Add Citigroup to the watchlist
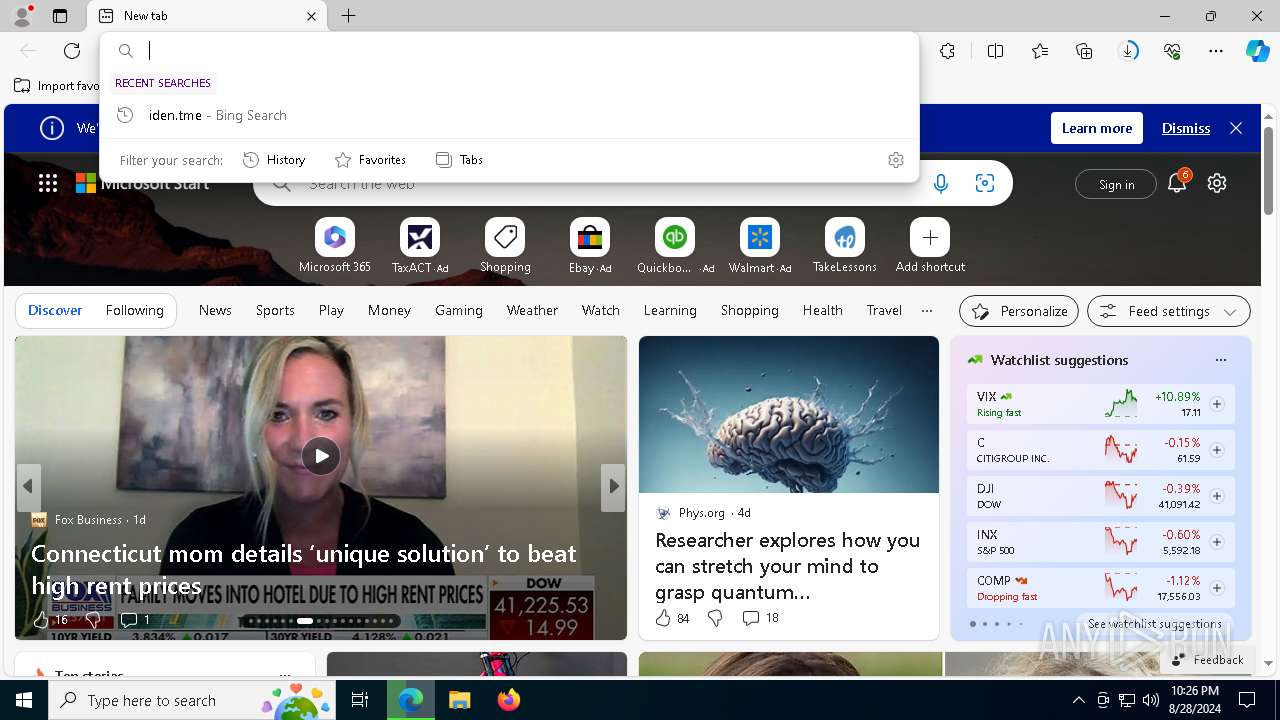Viewport: 1280px width, 720px height. pyautogui.click(x=1217, y=450)
